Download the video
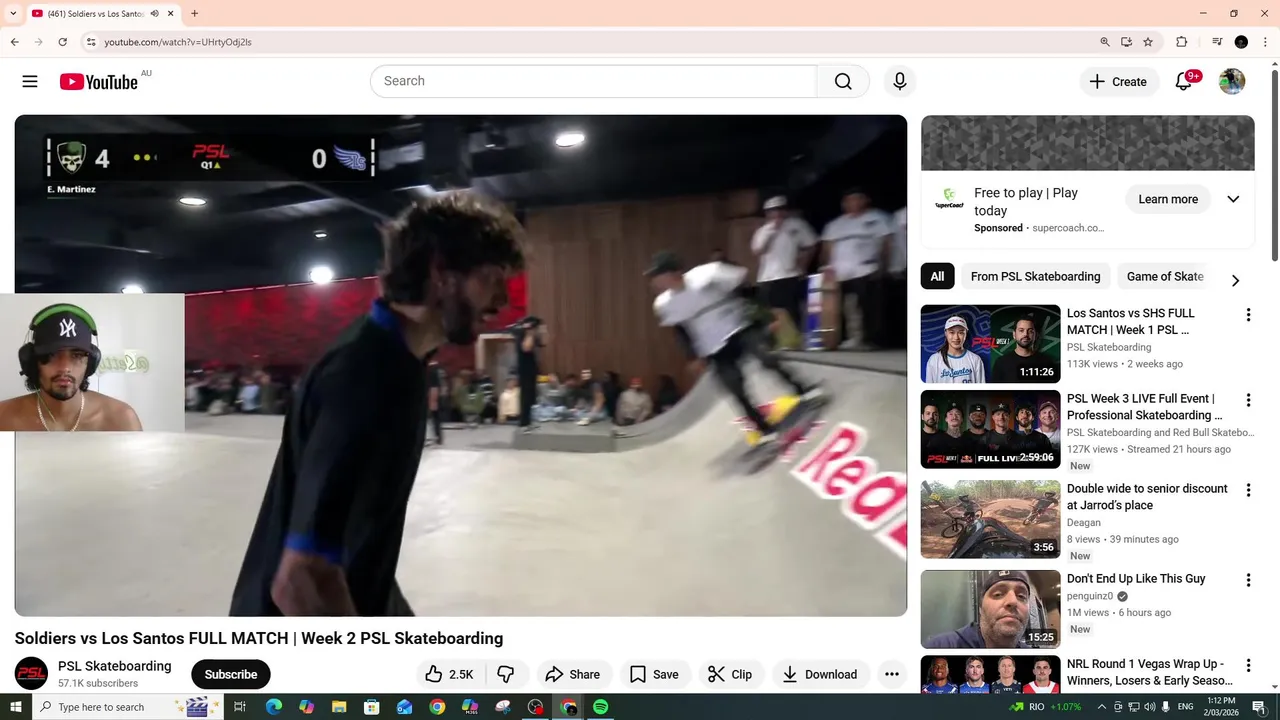 coord(820,674)
